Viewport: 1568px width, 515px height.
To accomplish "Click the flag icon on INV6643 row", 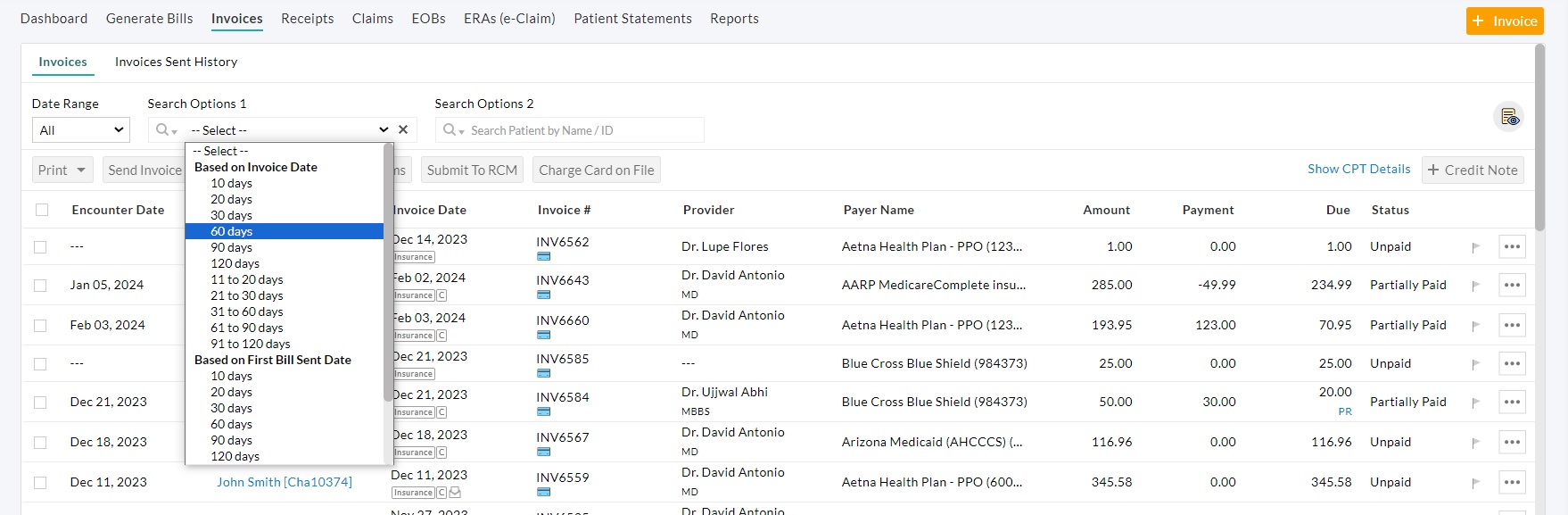I will (1475, 286).
